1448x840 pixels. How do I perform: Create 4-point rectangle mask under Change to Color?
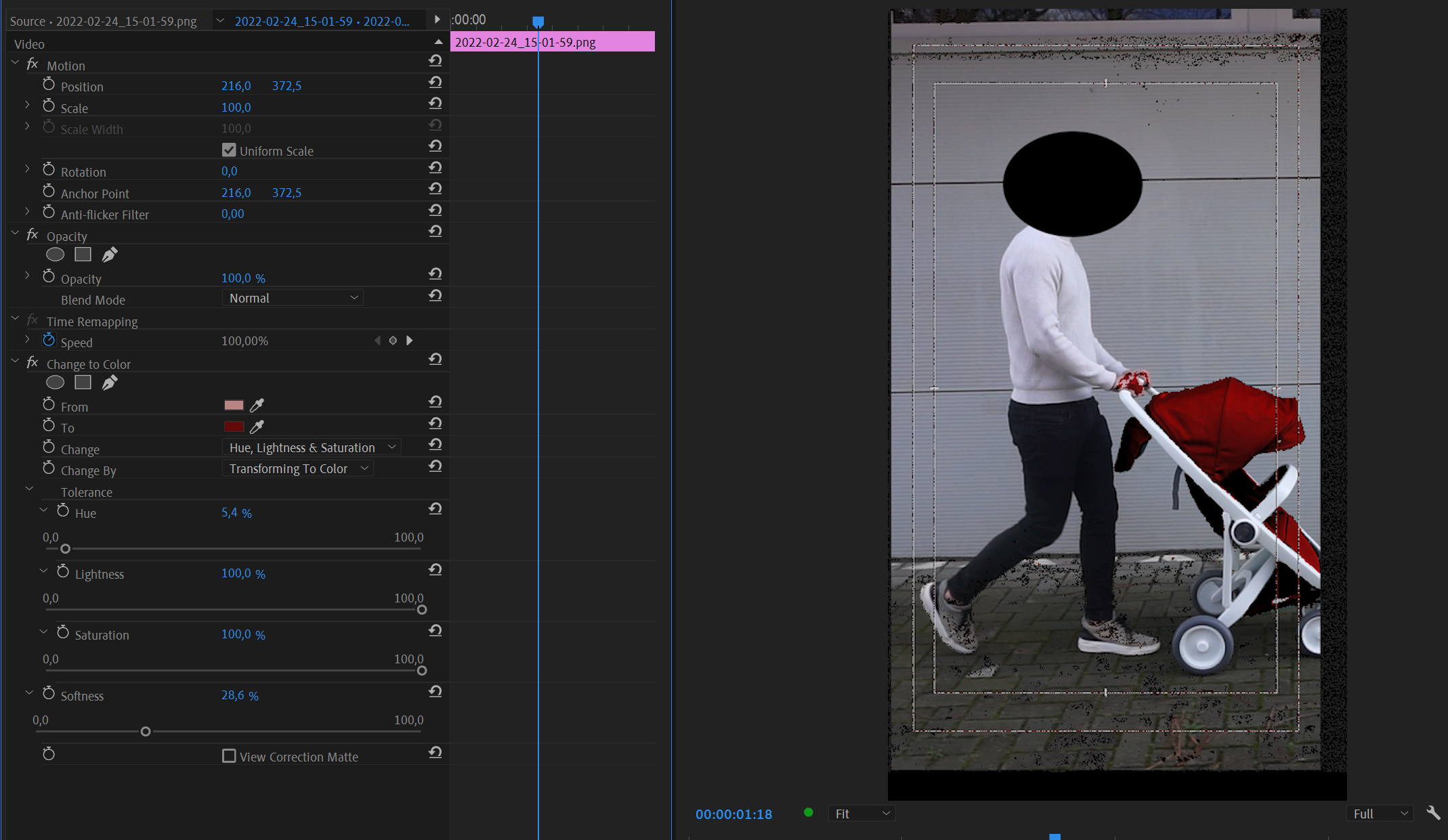tap(83, 382)
